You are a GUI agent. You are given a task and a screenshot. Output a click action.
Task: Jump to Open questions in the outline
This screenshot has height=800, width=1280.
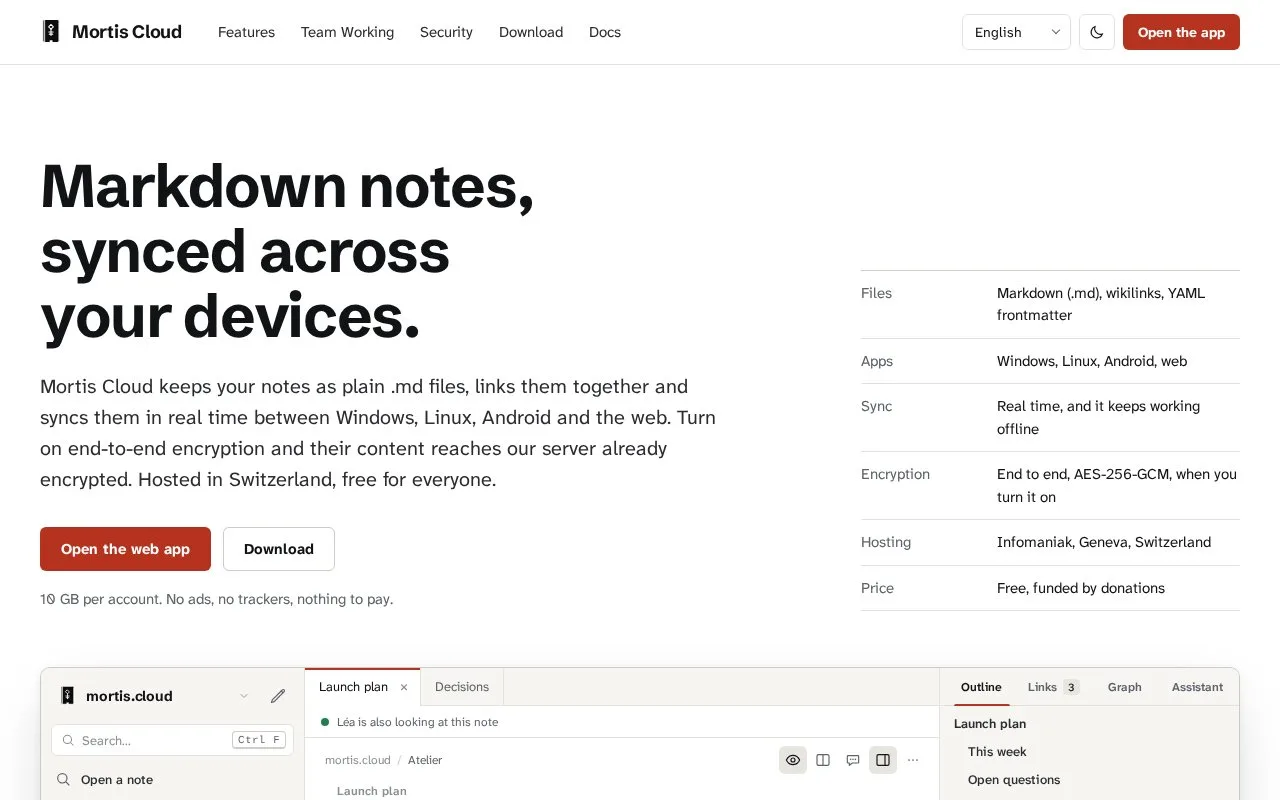point(1014,780)
